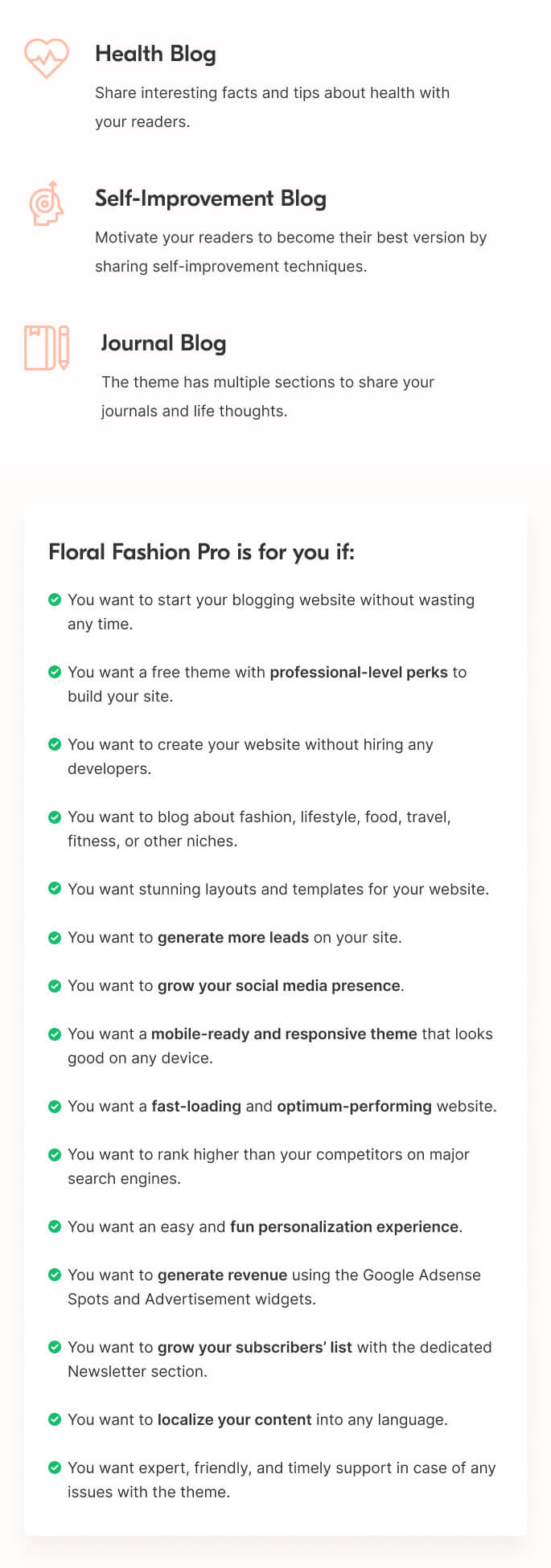Open the Journal Blog heading
This screenshot has height=1568, width=551.
coord(163,343)
